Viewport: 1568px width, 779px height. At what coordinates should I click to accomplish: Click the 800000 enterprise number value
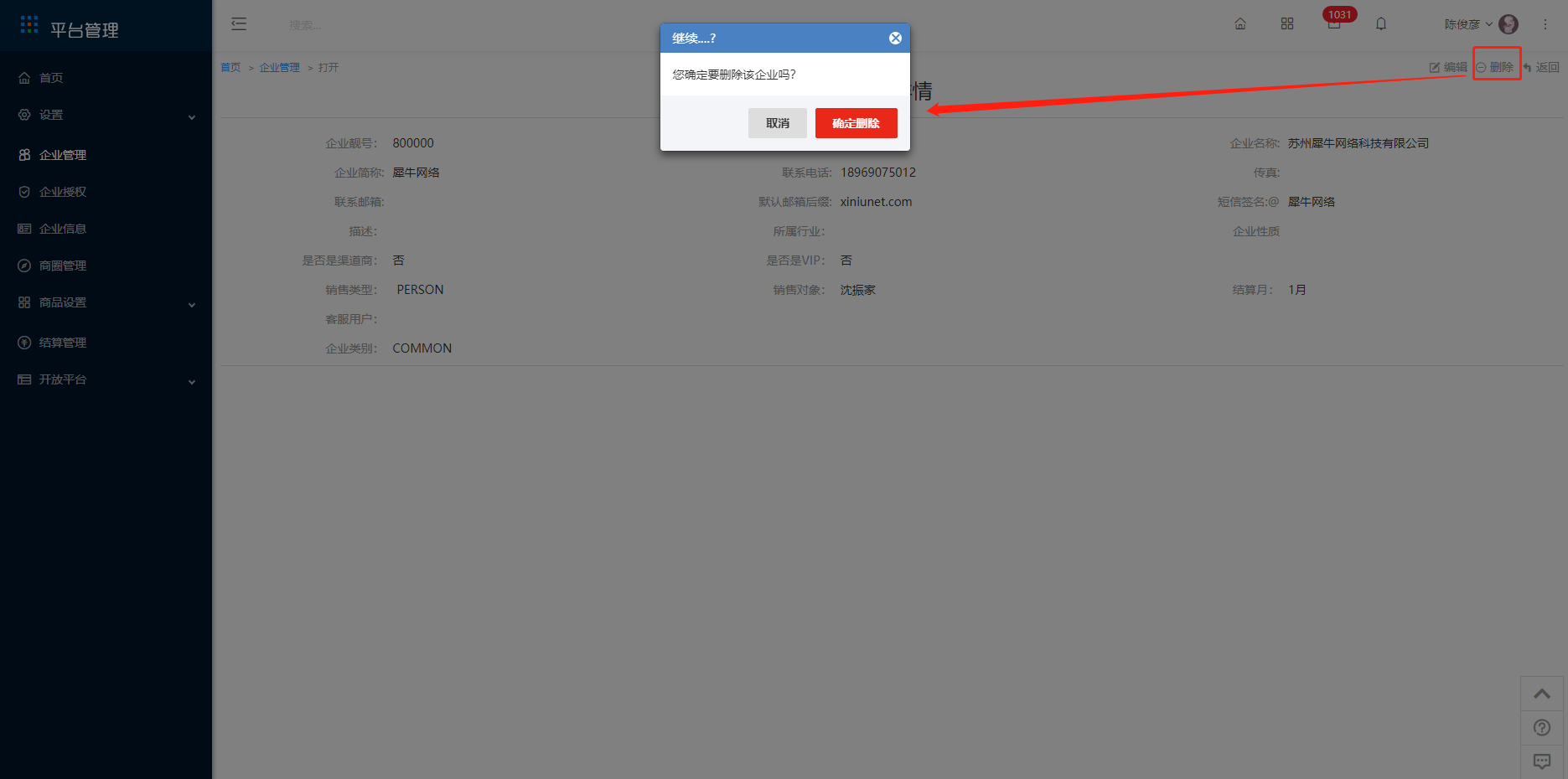[413, 143]
